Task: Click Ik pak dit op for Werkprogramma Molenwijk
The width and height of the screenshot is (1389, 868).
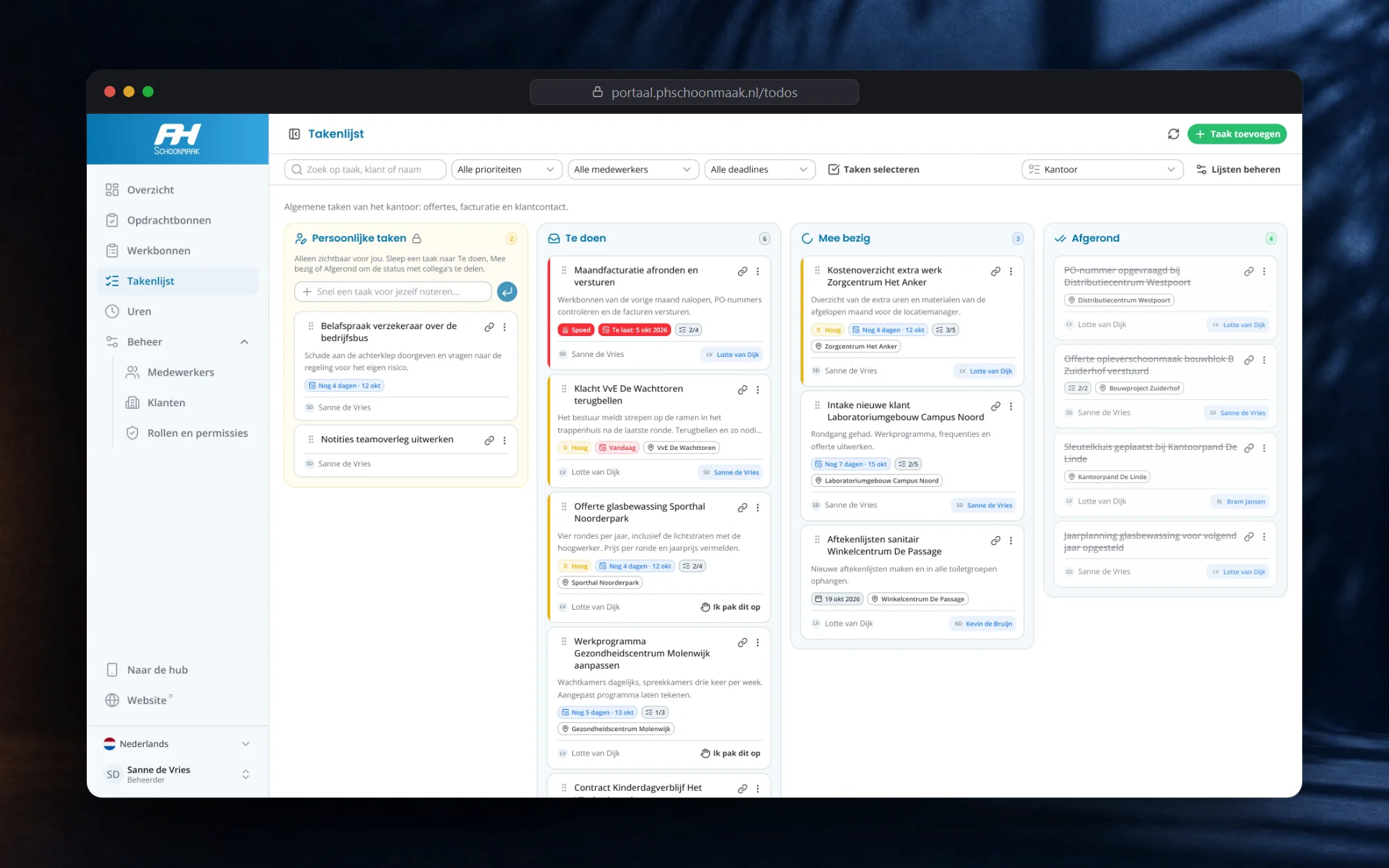Action: [731, 753]
